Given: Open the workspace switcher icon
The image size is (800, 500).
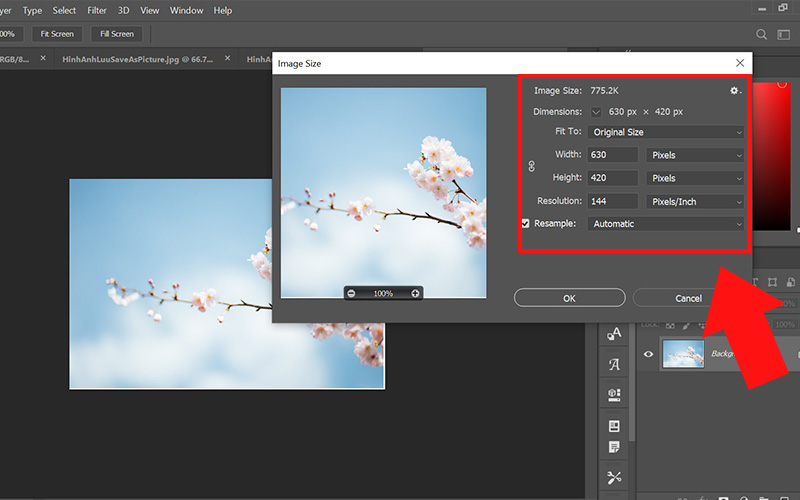Looking at the screenshot, I should pyautogui.click(x=783, y=34).
